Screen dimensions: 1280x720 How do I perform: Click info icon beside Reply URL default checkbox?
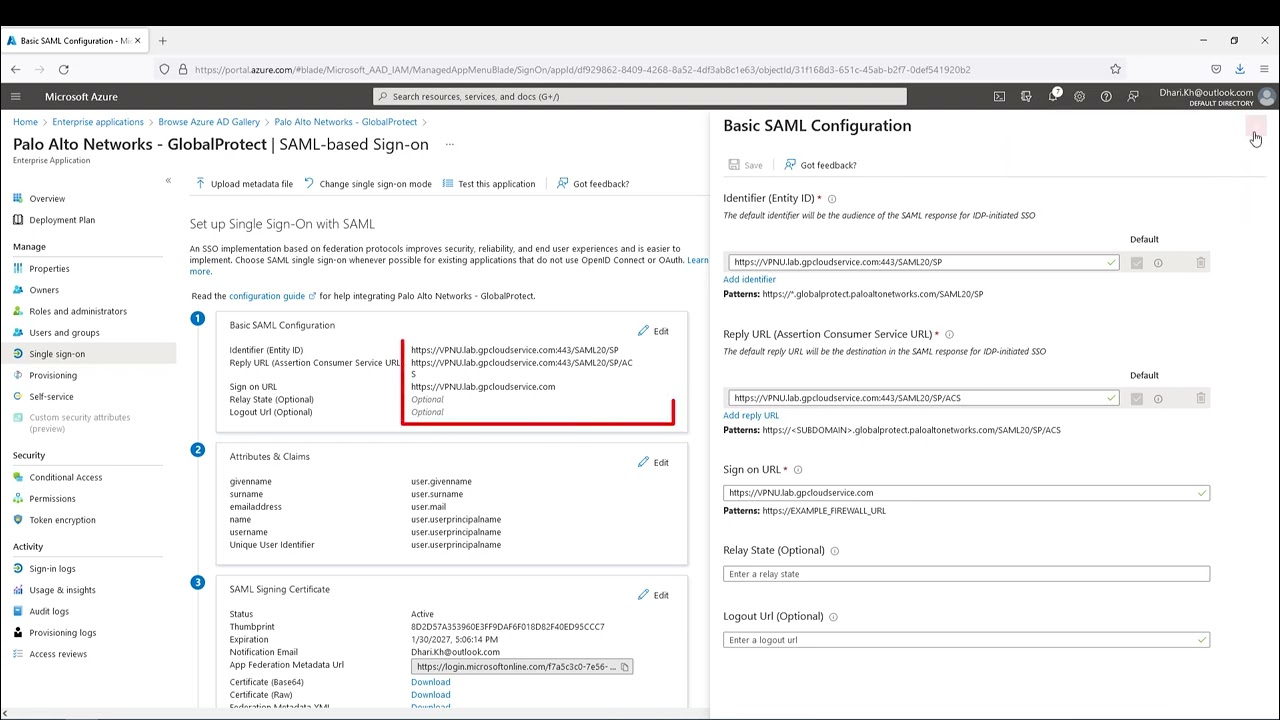pyautogui.click(x=1158, y=399)
